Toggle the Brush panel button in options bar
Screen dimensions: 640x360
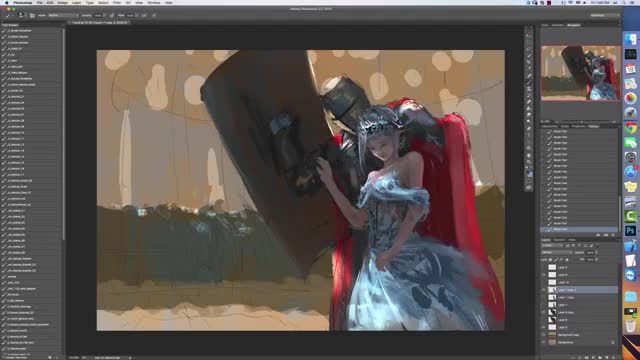32,16
